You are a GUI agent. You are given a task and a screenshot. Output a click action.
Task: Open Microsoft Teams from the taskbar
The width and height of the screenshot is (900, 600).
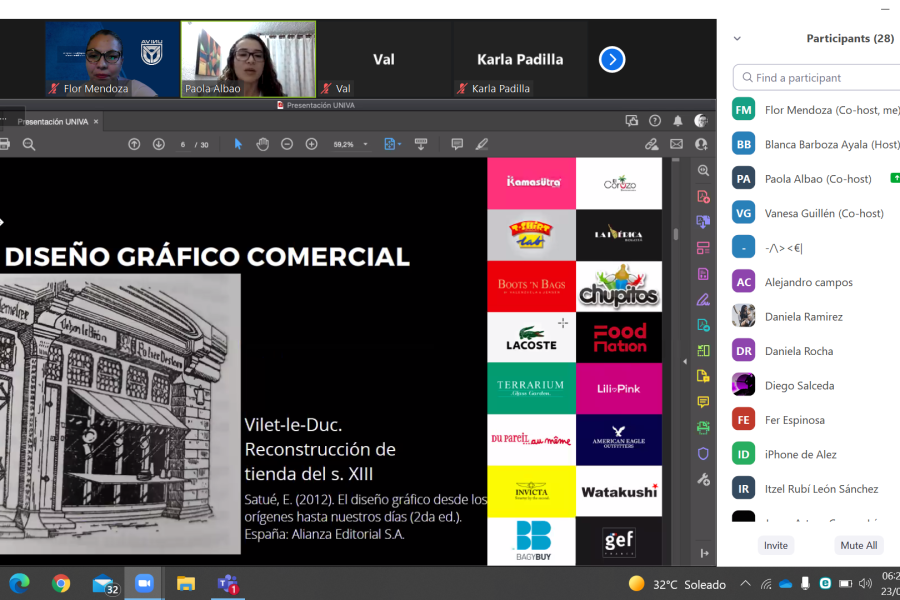click(228, 584)
